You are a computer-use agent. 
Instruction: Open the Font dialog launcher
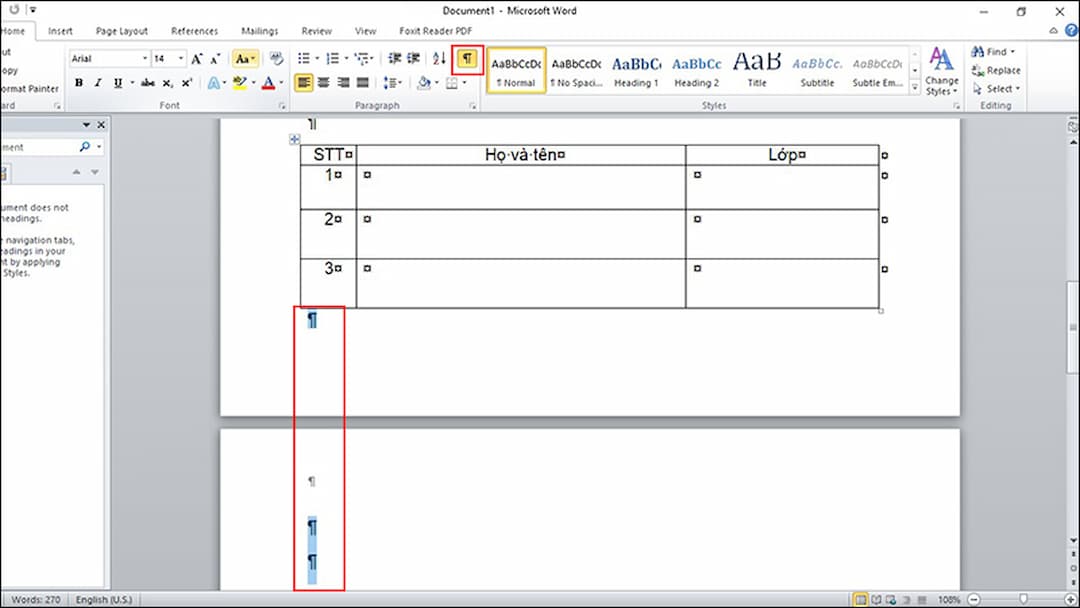tap(282, 106)
